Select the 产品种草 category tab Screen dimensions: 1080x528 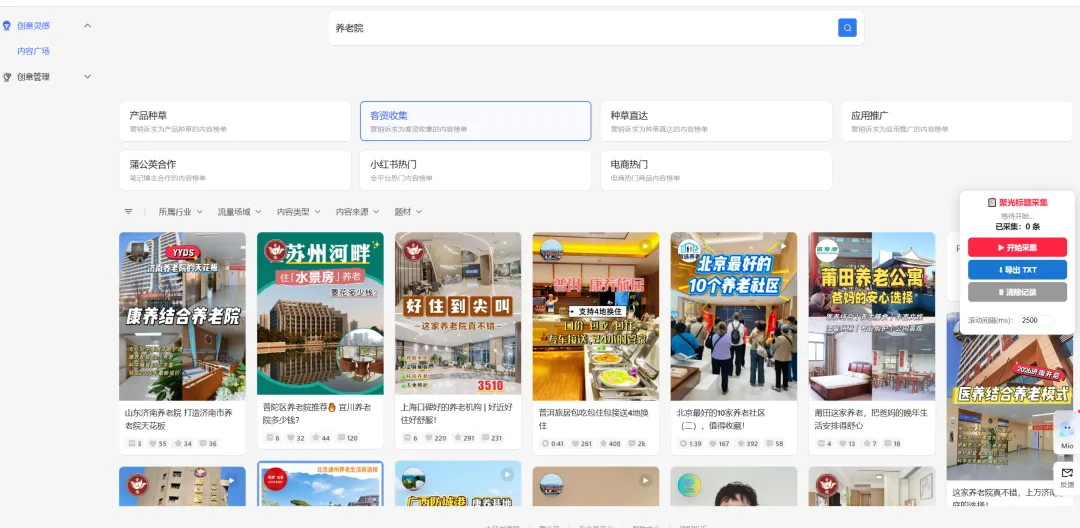[x=235, y=121]
